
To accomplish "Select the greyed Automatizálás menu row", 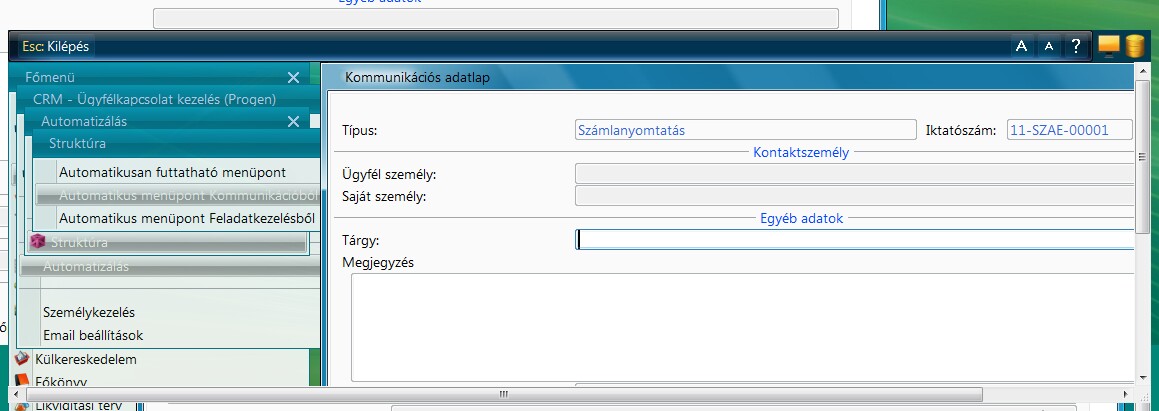I will click(170, 266).
